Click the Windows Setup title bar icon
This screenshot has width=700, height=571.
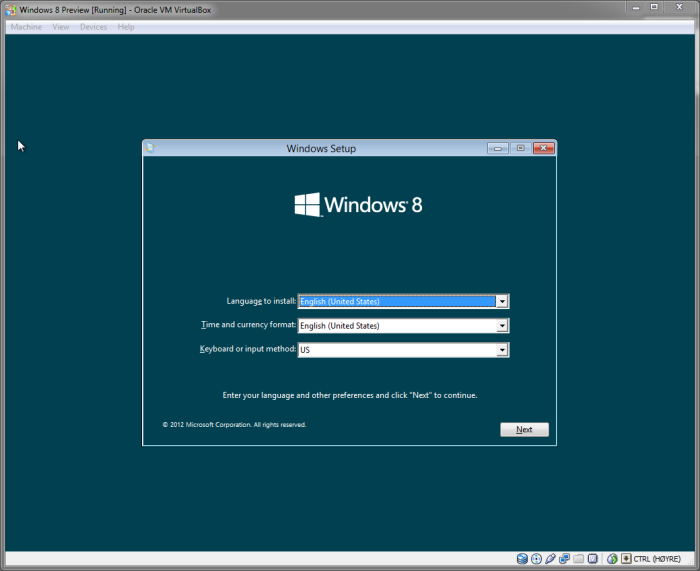[x=150, y=148]
